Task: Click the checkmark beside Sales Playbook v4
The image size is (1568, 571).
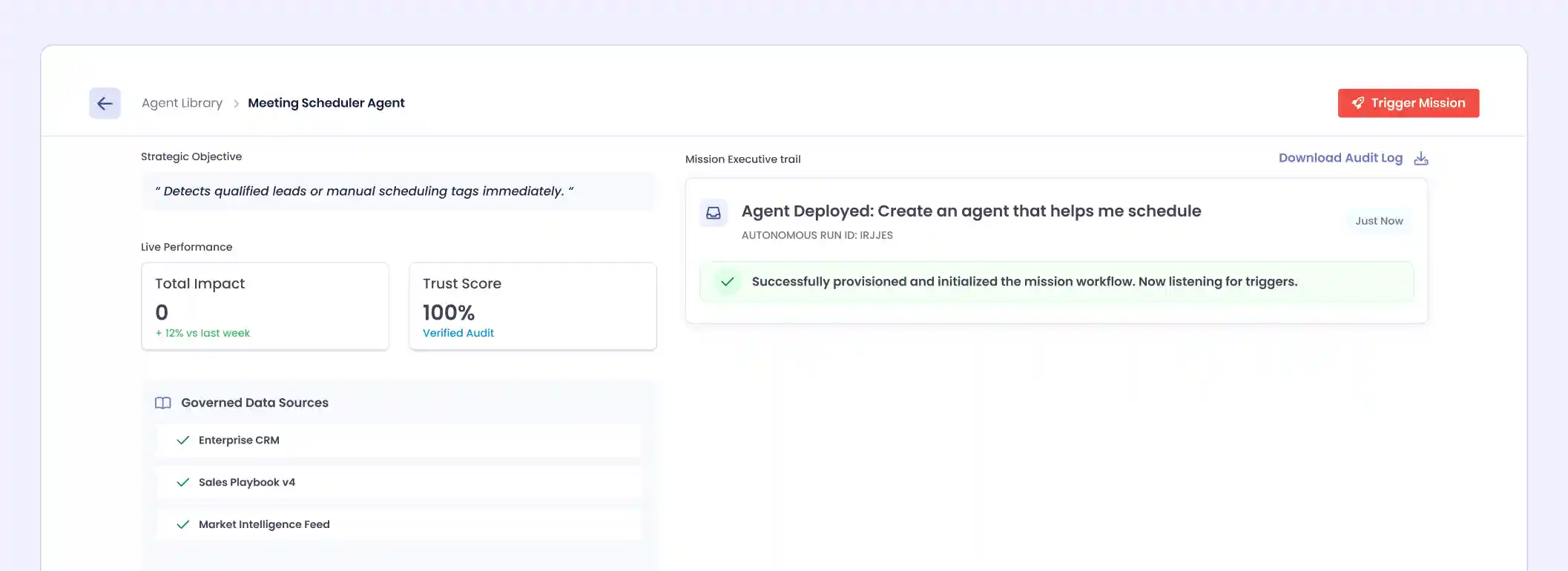Action: (183, 483)
